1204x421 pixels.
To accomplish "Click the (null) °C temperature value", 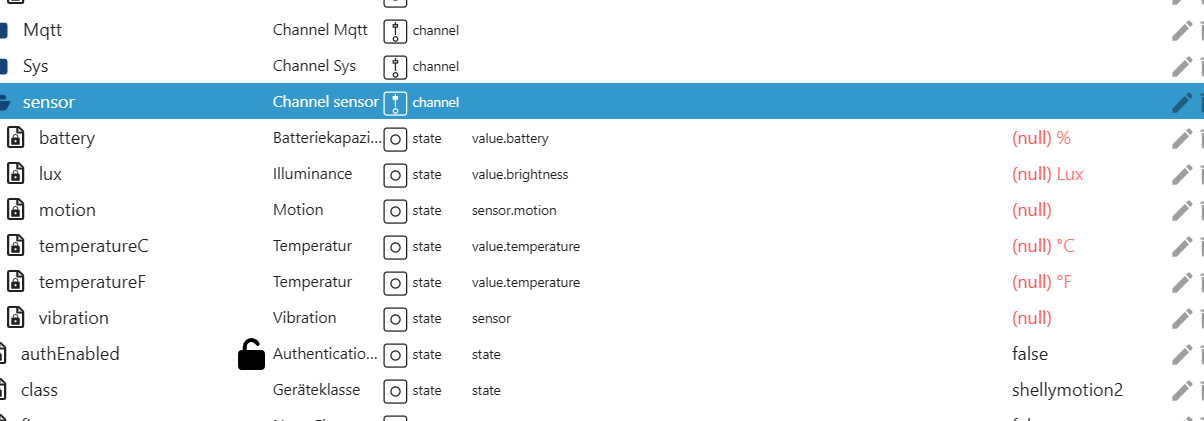I will coord(1043,246).
